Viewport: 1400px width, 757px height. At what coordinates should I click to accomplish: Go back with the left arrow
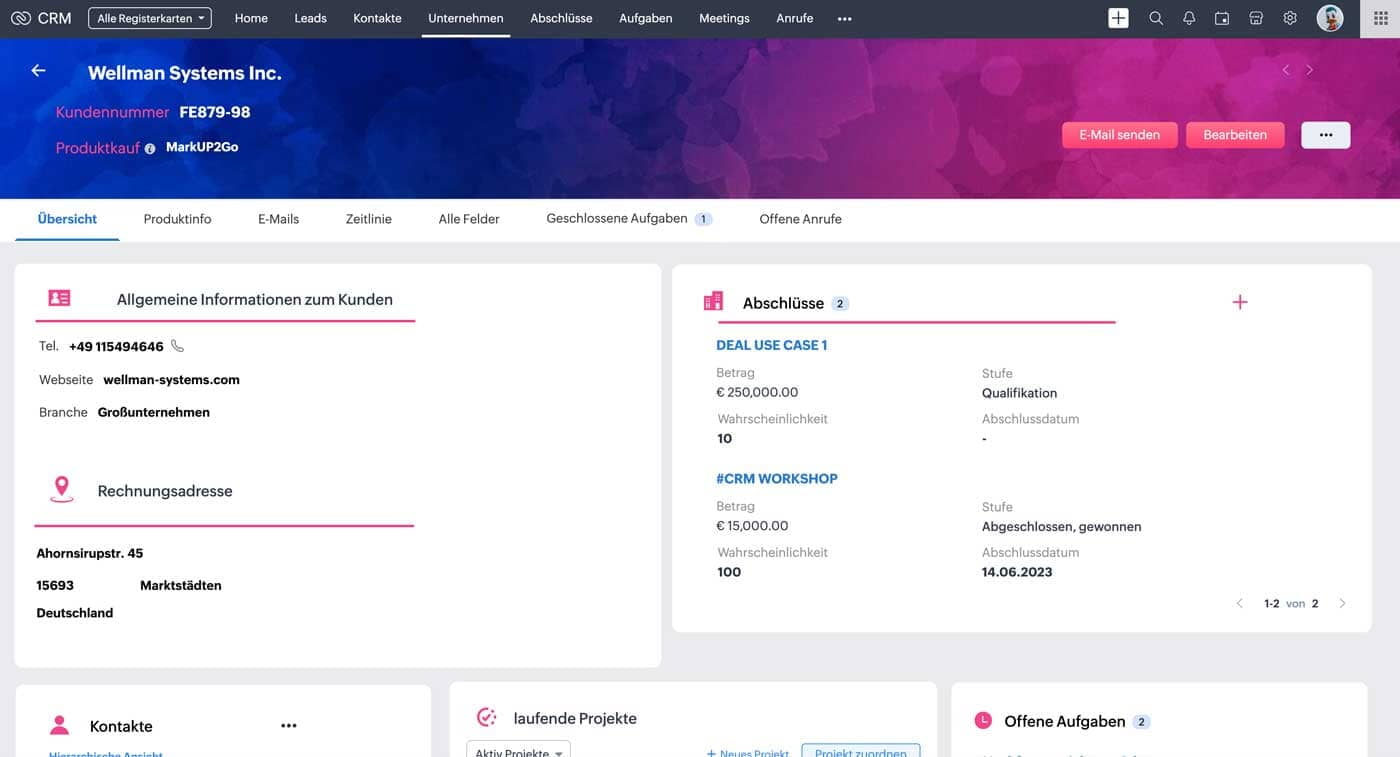coord(38,70)
